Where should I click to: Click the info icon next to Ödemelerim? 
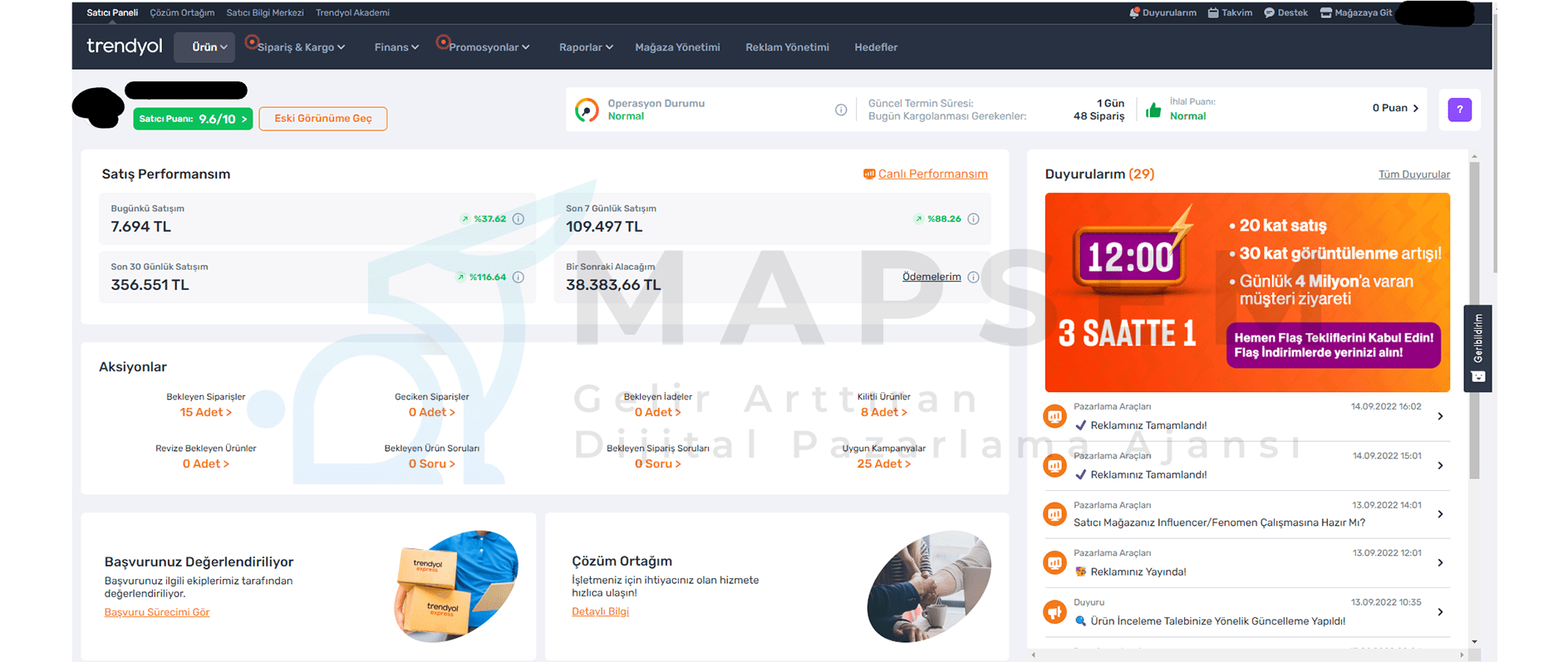[974, 277]
